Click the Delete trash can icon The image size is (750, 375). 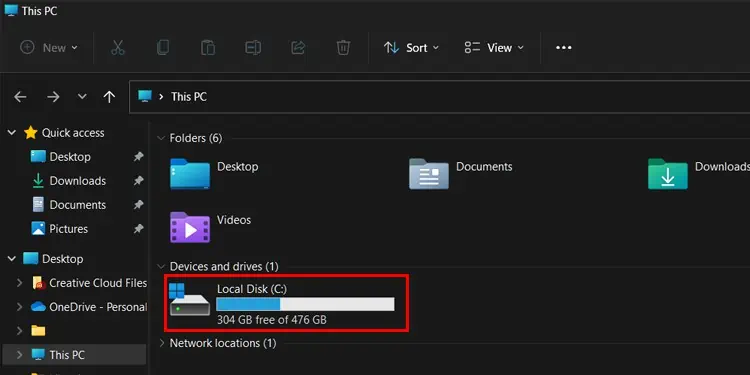pyautogui.click(x=343, y=48)
